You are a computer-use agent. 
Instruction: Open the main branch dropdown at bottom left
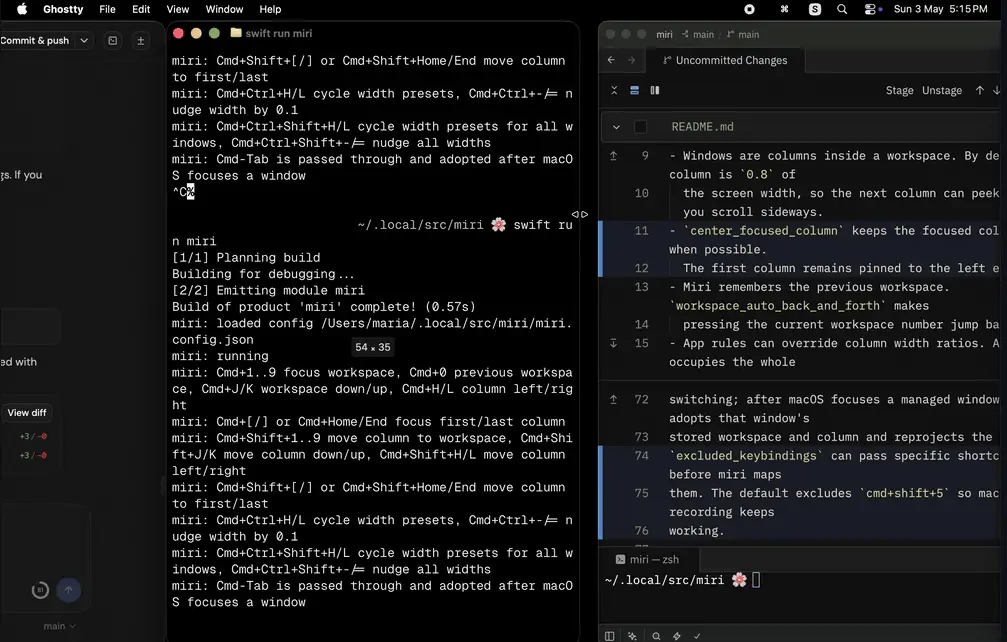(59, 626)
